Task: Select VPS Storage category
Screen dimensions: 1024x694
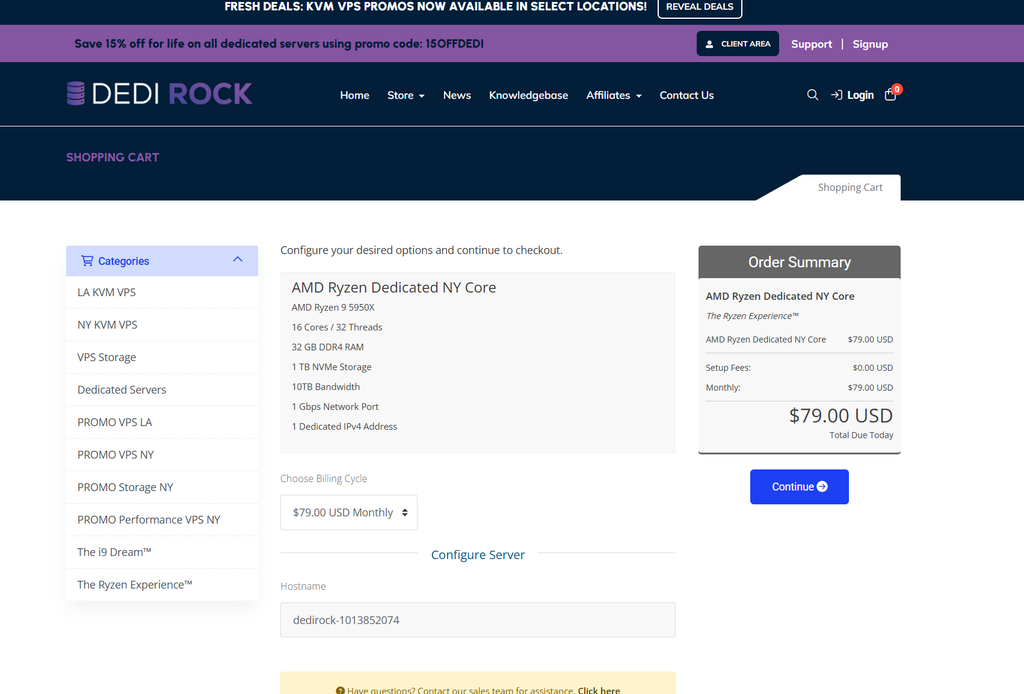Action: pyautogui.click(x=162, y=357)
